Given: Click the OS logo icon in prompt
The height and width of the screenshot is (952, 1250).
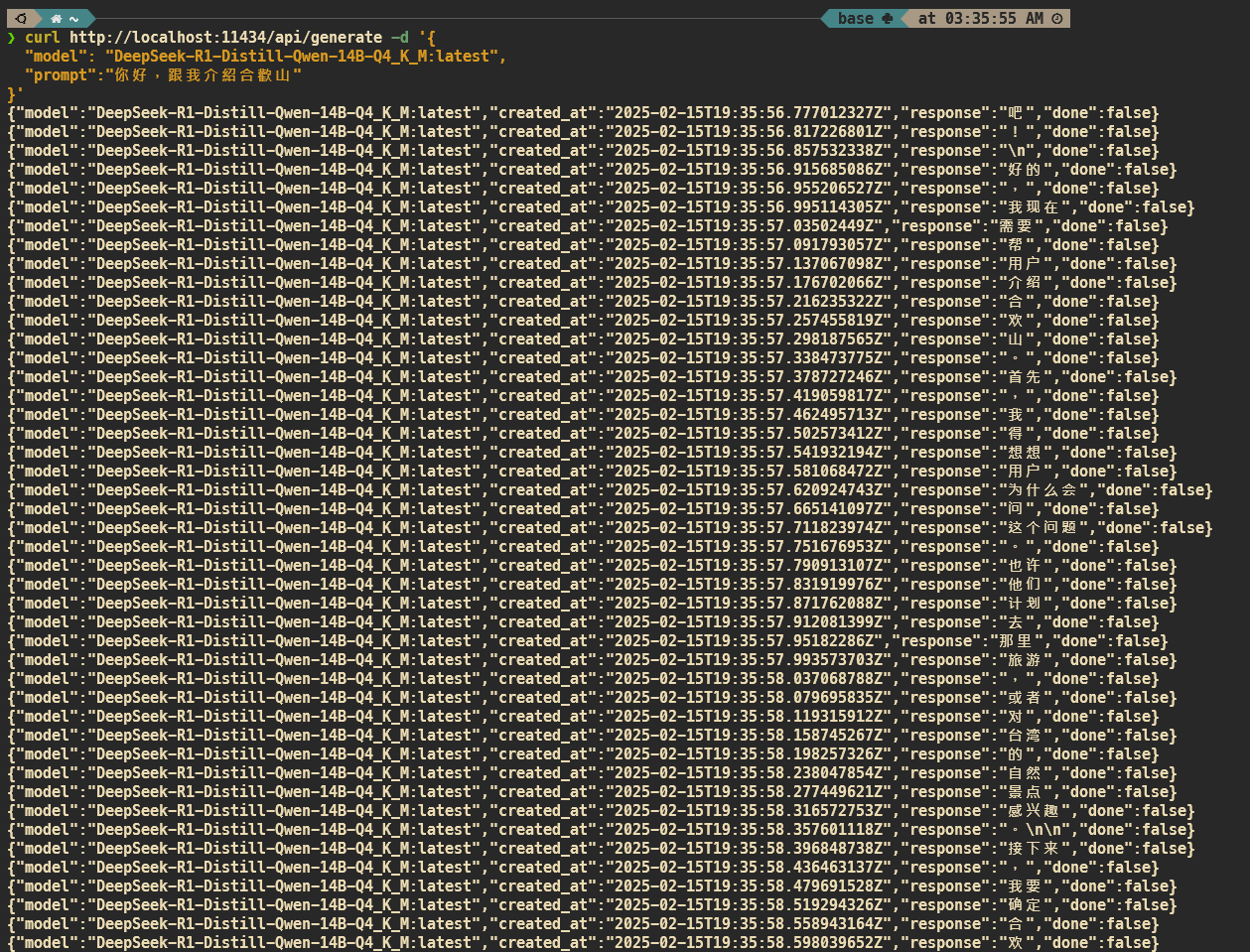Looking at the screenshot, I should (21, 18).
